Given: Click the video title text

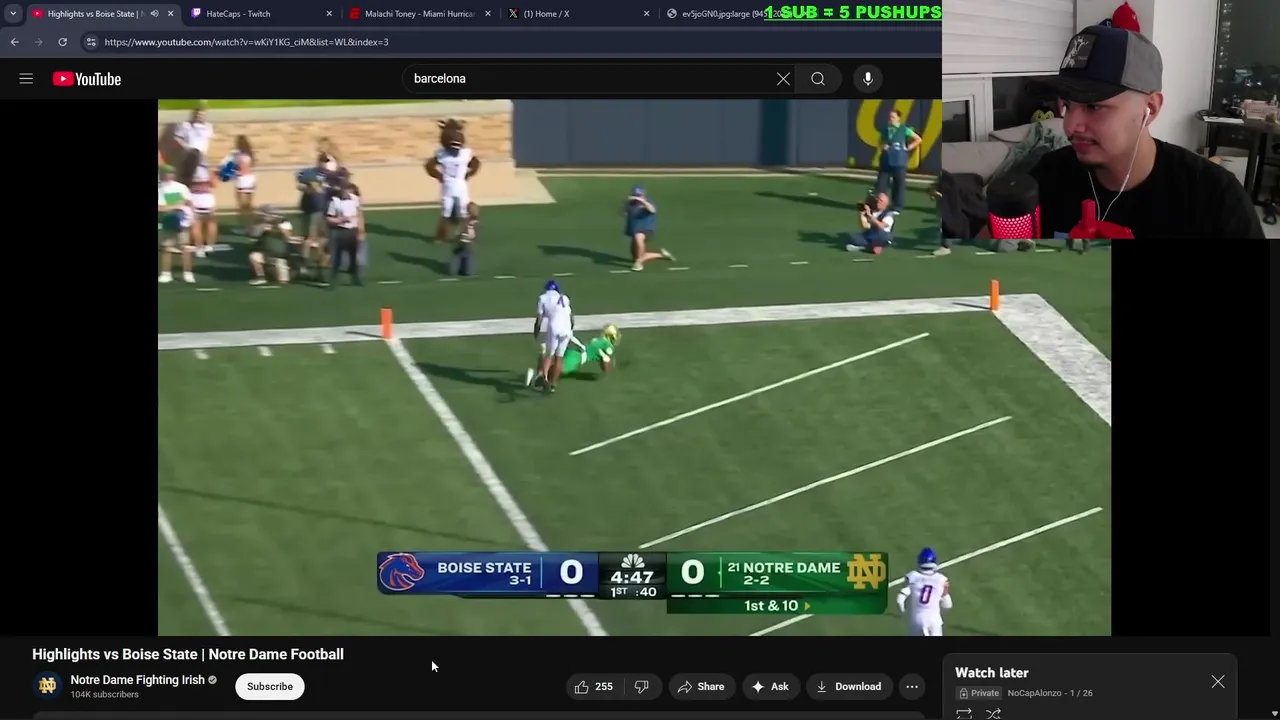Looking at the screenshot, I should click(x=188, y=654).
